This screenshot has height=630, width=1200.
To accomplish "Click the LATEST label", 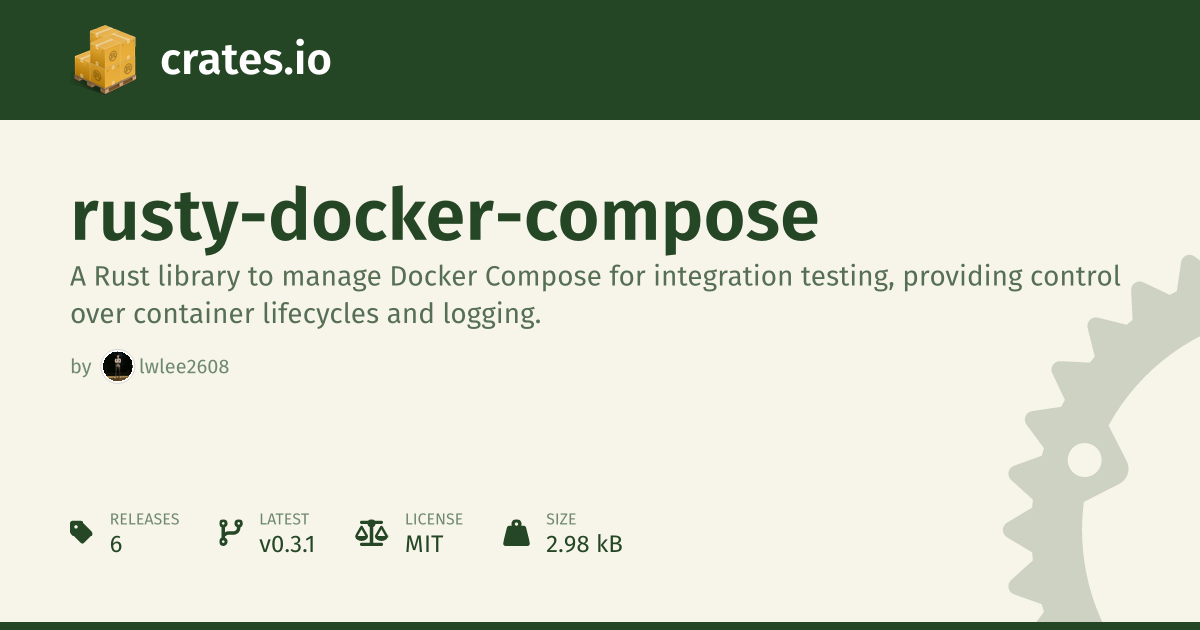I will [284, 519].
